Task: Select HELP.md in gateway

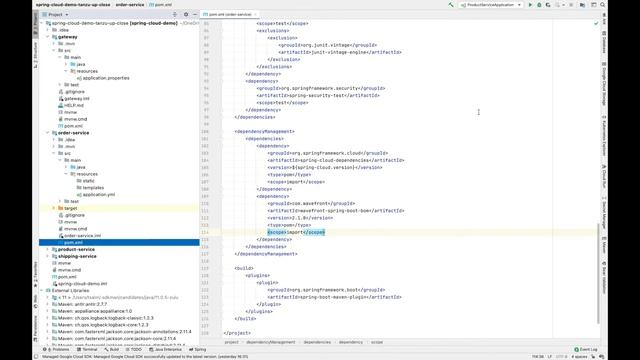Action: [71, 105]
